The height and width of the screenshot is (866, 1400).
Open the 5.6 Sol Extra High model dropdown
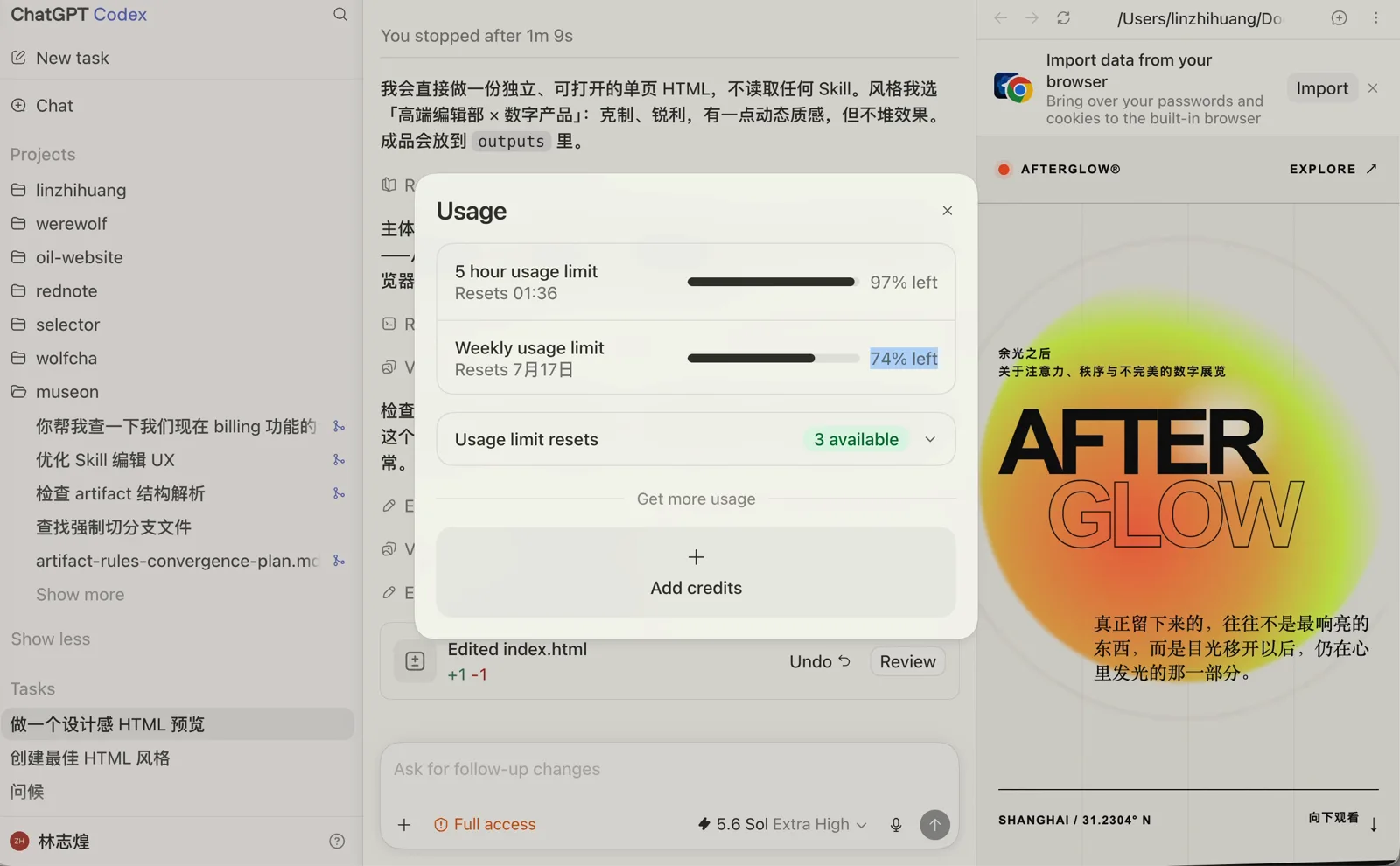[x=781, y=825]
